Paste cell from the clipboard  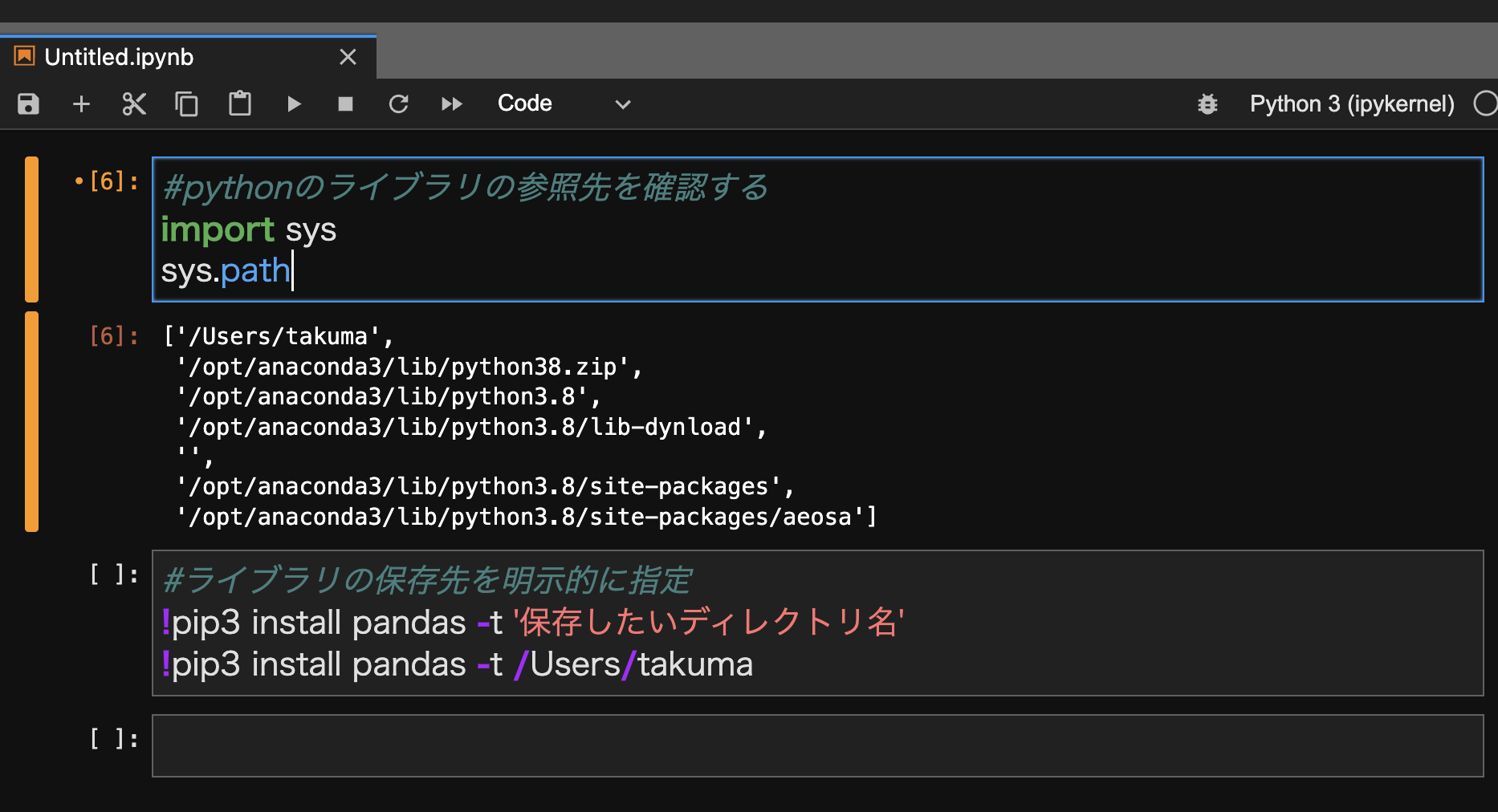(239, 104)
